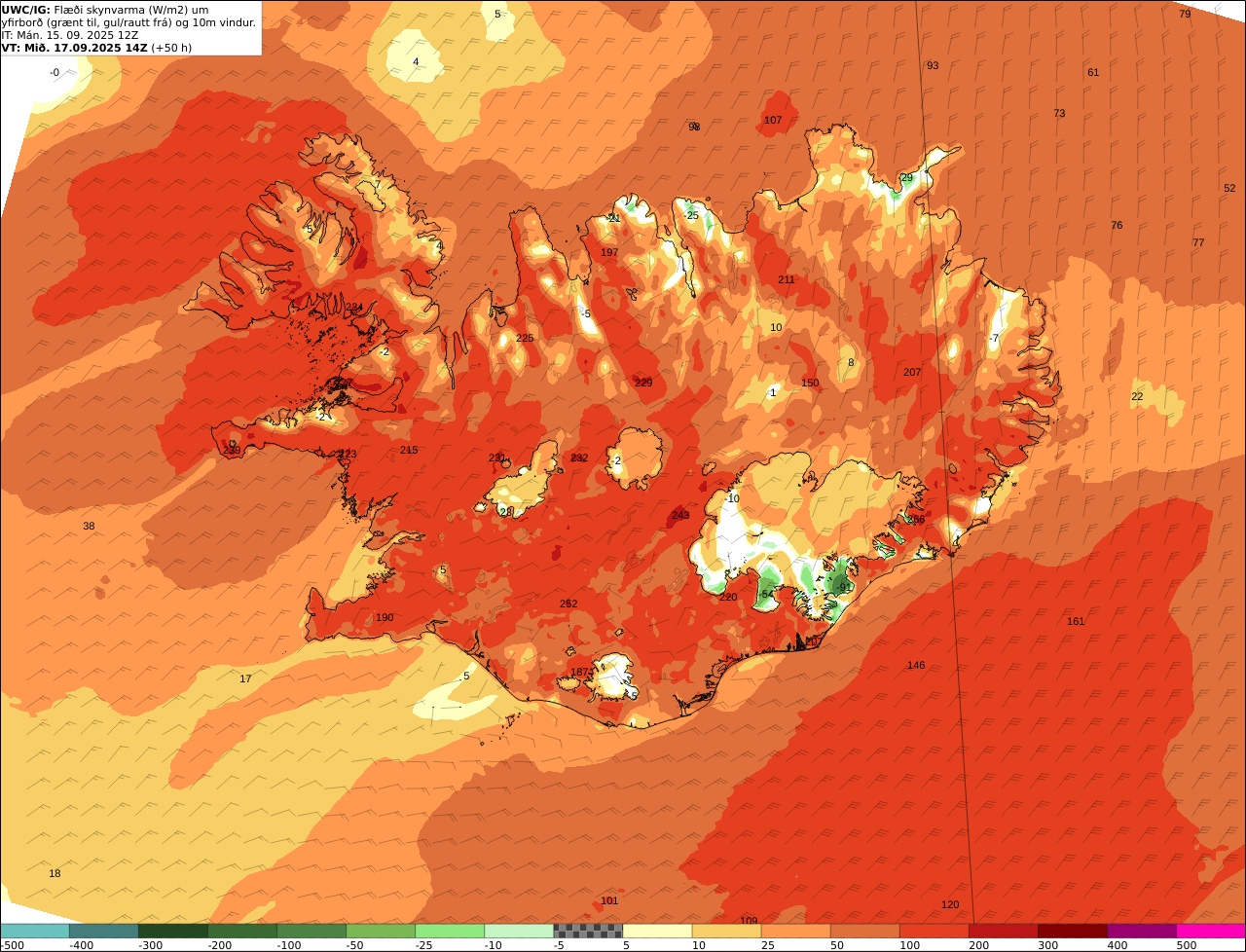
Task: Pick the light teal legend swatch for -500 to -400
Action: tap(34, 932)
